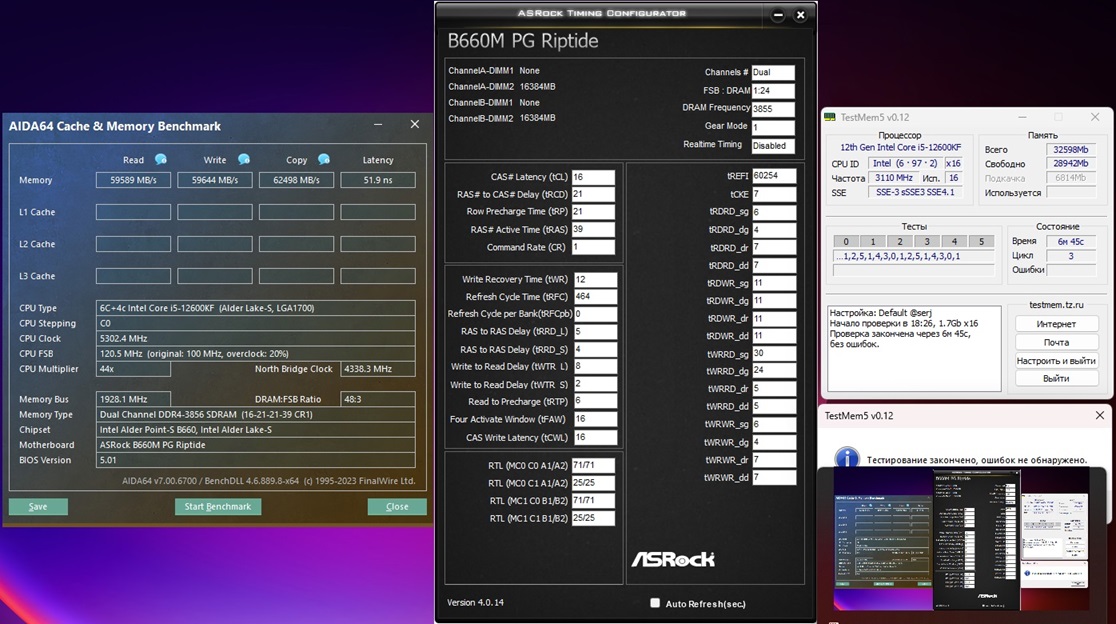Click the CAS# Latency (tCL) value field
1116x624 pixels.
click(x=593, y=177)
